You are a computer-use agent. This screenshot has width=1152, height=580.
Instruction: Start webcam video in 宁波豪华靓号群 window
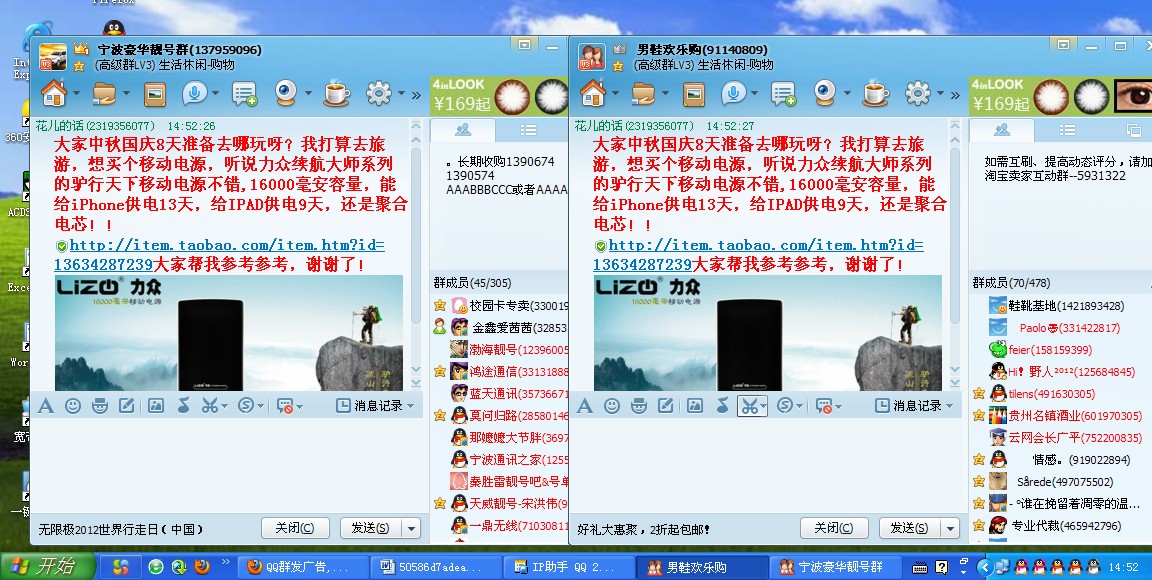[286, 93]
